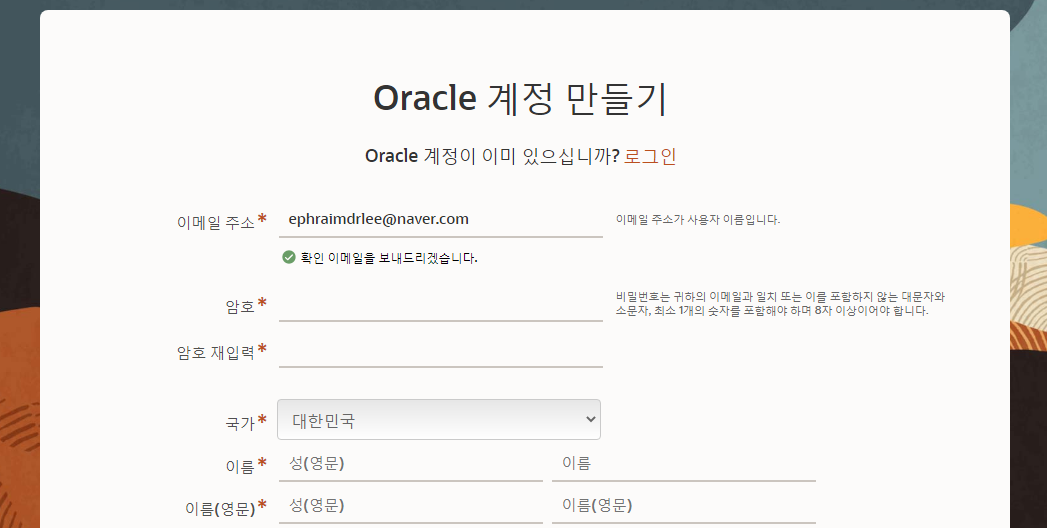
Task: Click the email address input field
Action: (x=441, y=220)
